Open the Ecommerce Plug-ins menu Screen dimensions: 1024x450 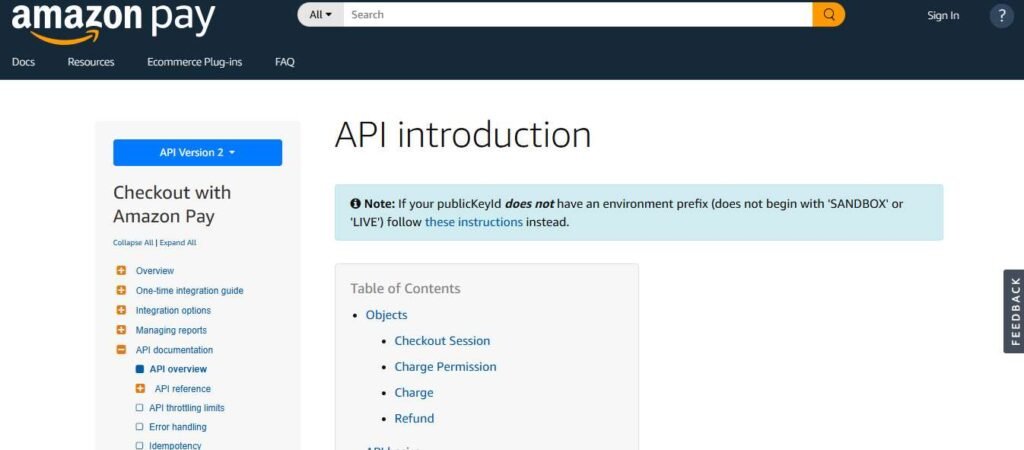click(195, 62)
